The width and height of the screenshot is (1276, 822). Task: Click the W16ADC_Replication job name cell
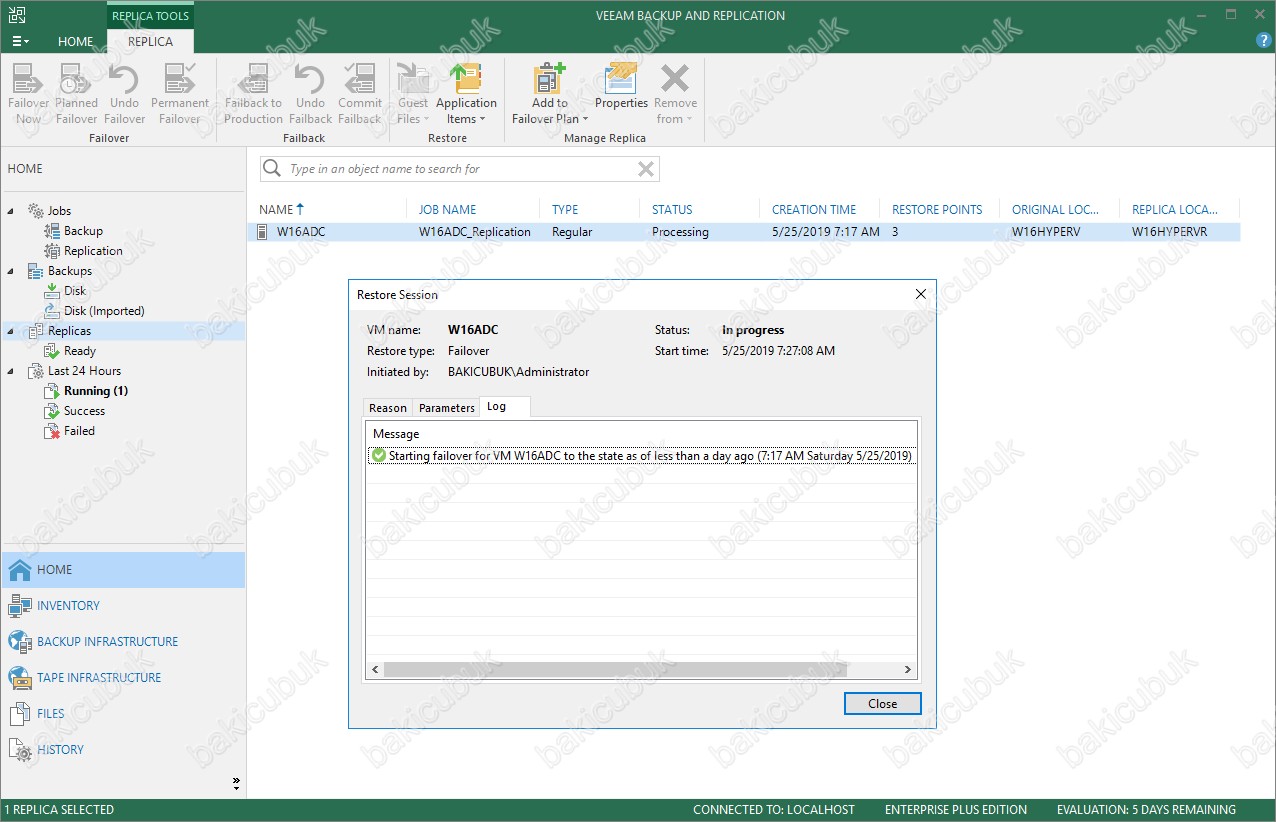pos(475,232)
